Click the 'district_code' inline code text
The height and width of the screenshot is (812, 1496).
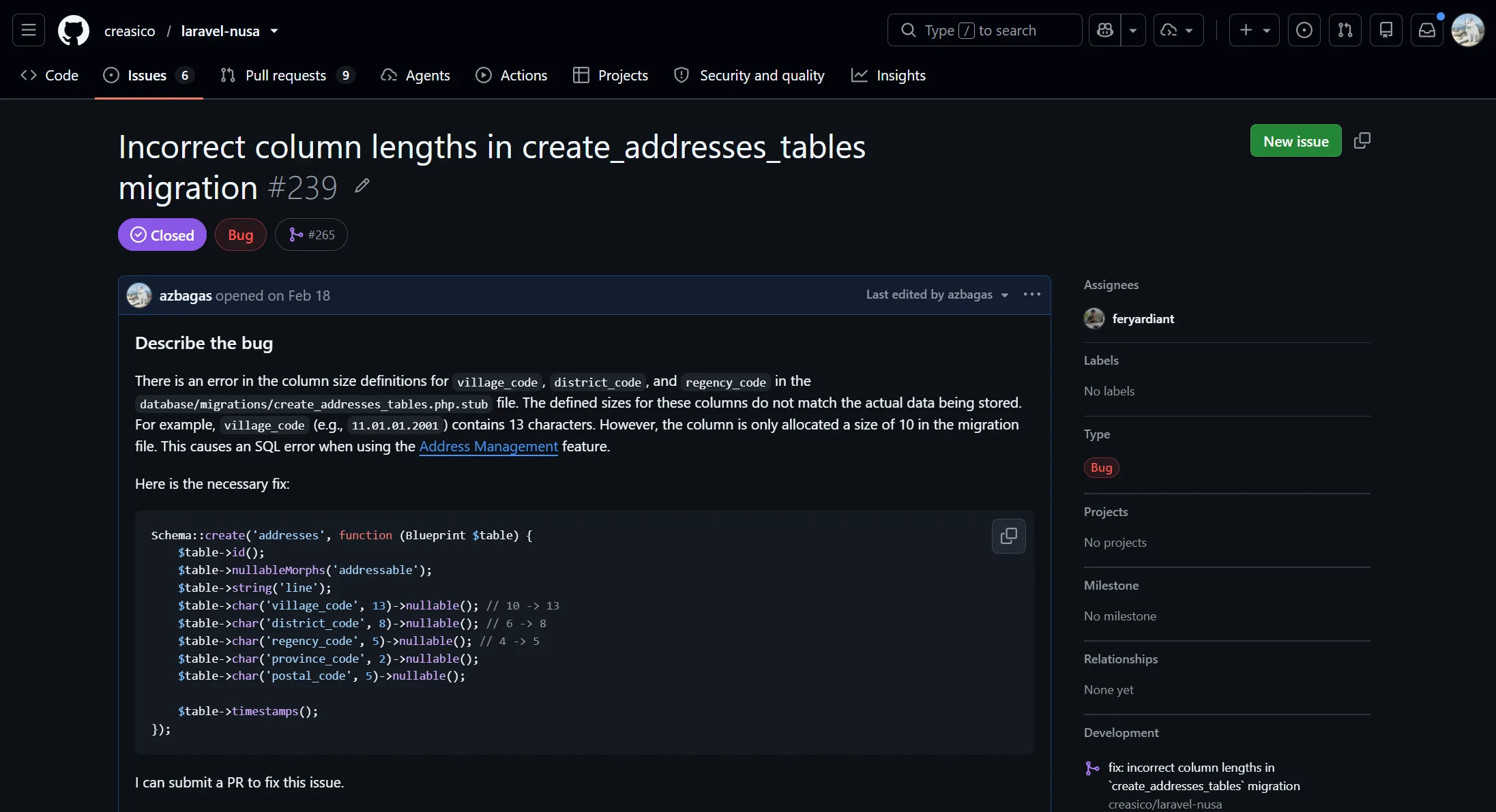598,382
